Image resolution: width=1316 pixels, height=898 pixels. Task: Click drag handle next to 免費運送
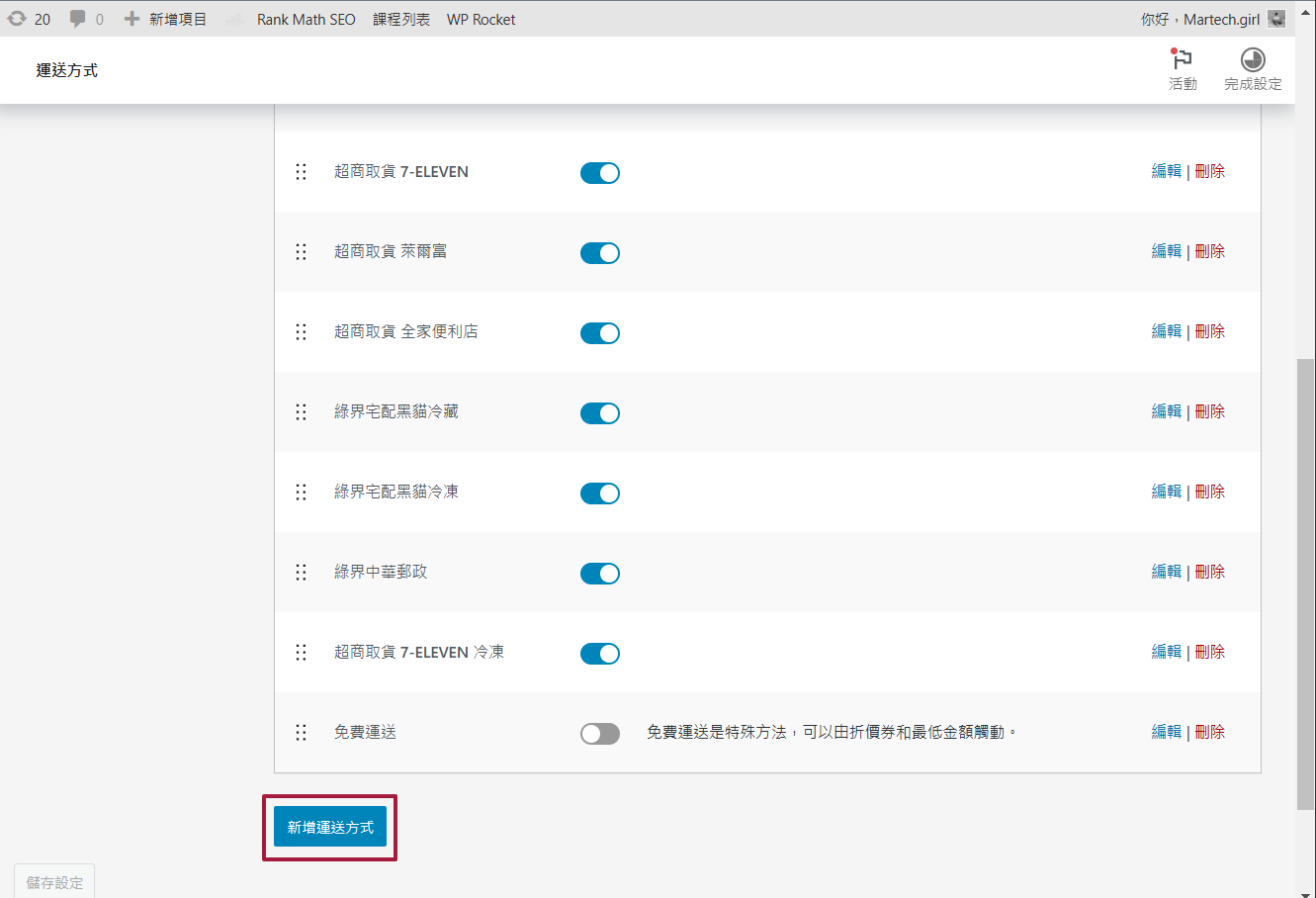click(301, 733)
